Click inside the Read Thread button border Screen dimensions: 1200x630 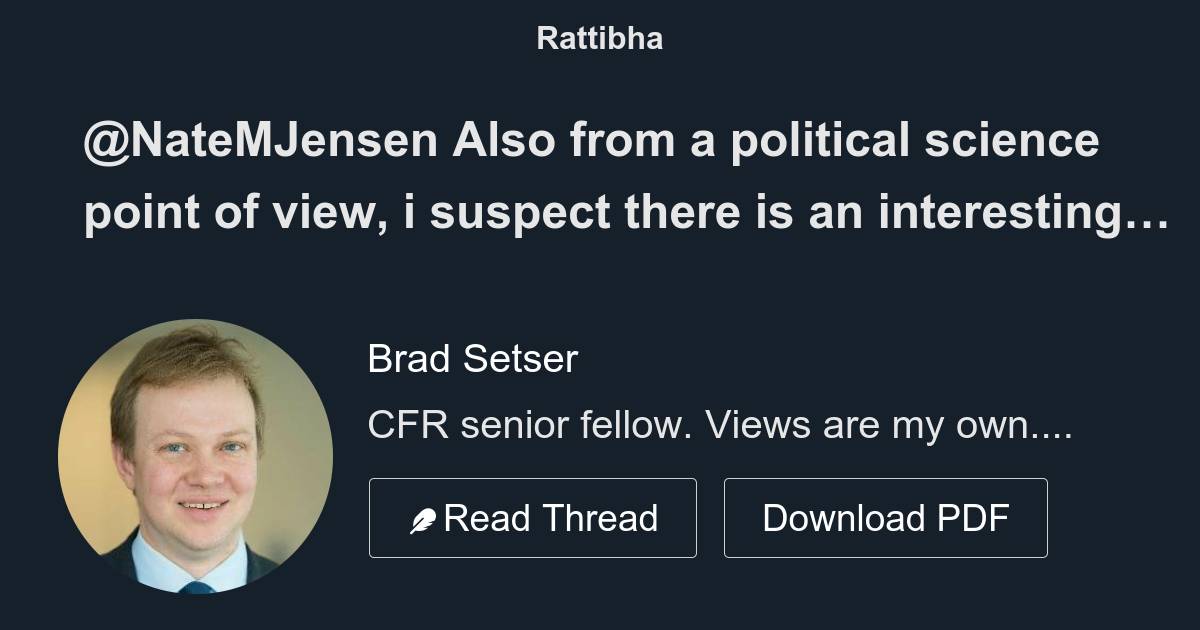533,517
